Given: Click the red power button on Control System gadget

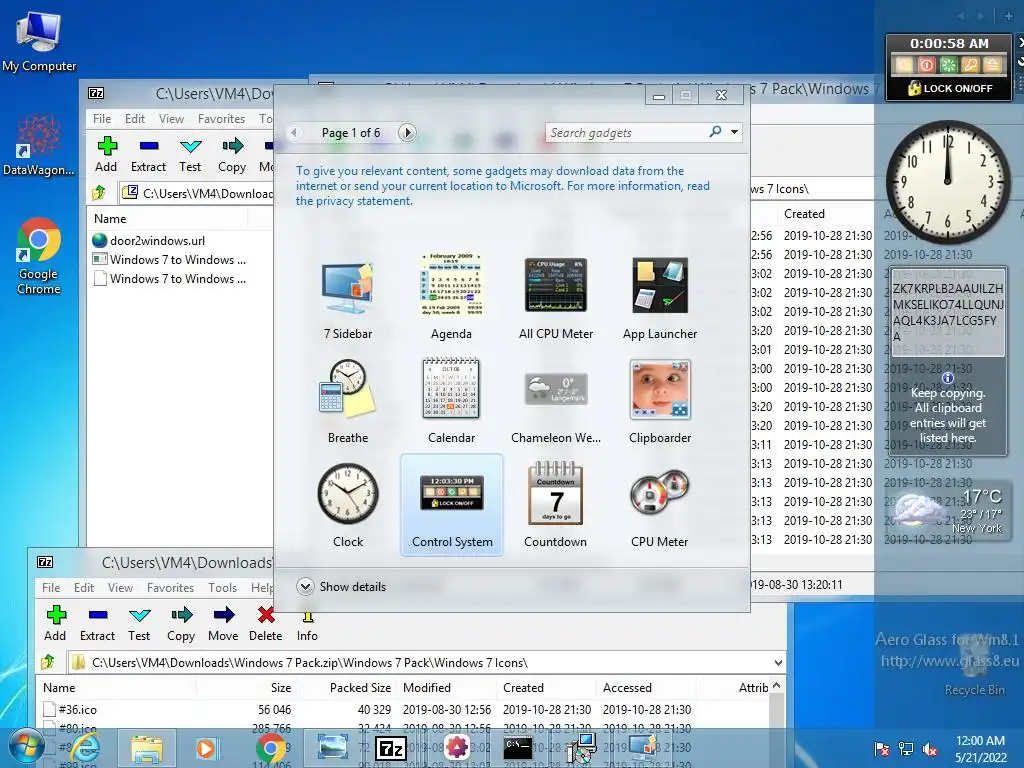Looking at the screenshot, I should [x=927, y=65].
